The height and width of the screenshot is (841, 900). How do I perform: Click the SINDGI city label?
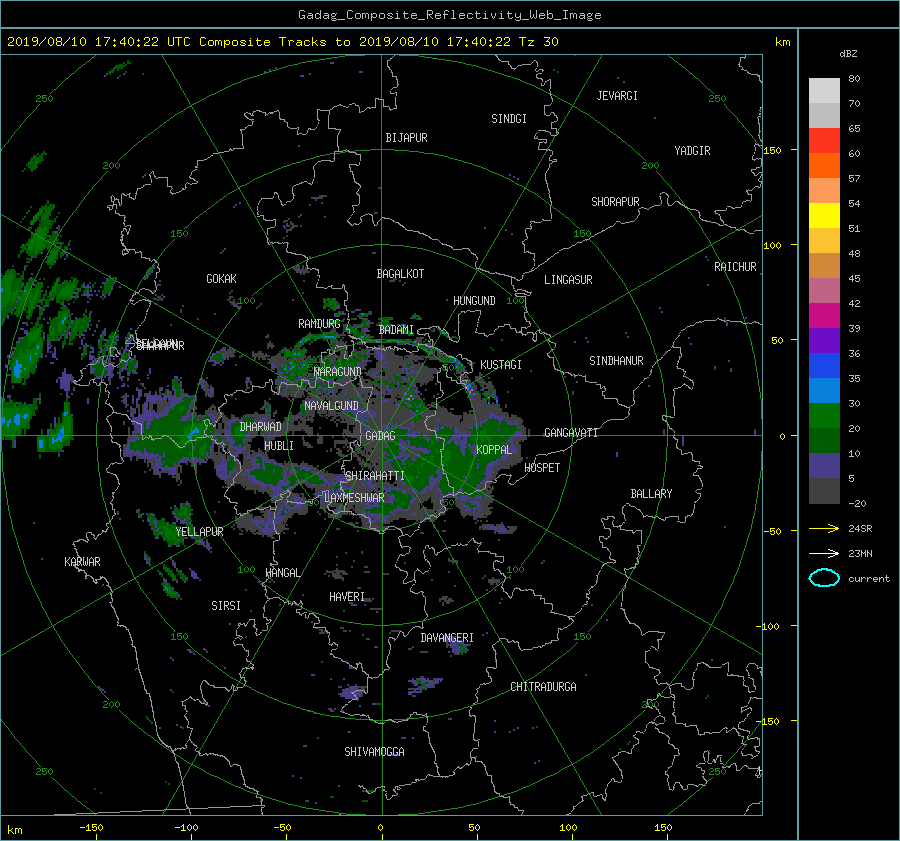click(509, 119)
